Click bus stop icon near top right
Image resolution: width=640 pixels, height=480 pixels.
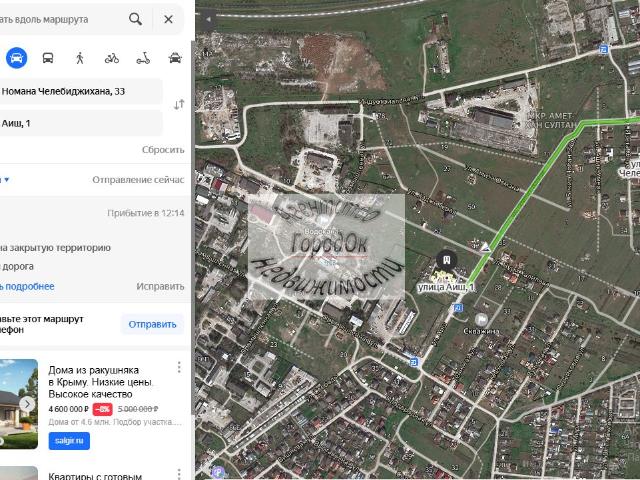604,49
